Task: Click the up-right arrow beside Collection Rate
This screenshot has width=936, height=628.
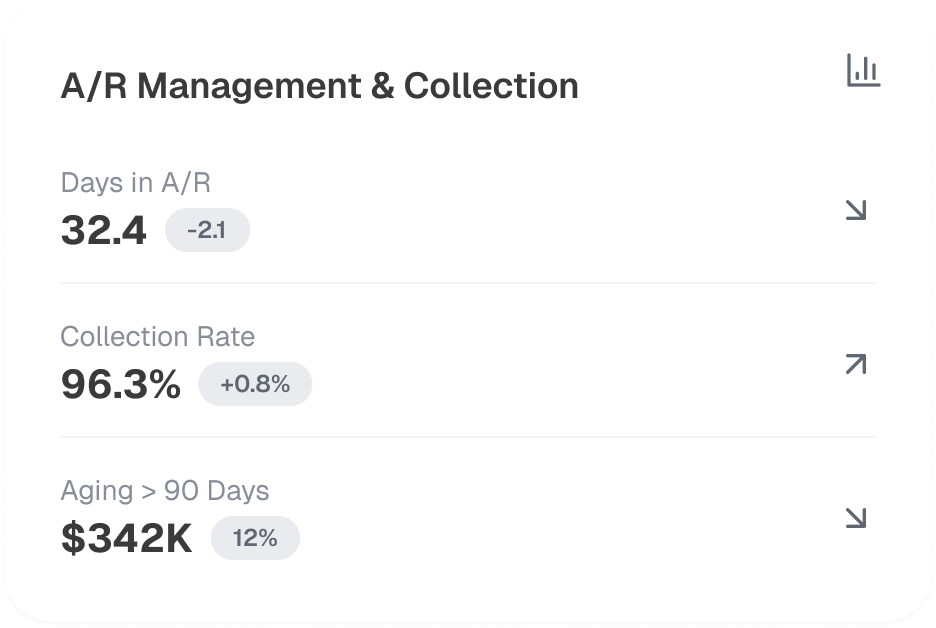Action: coord(855,364)
